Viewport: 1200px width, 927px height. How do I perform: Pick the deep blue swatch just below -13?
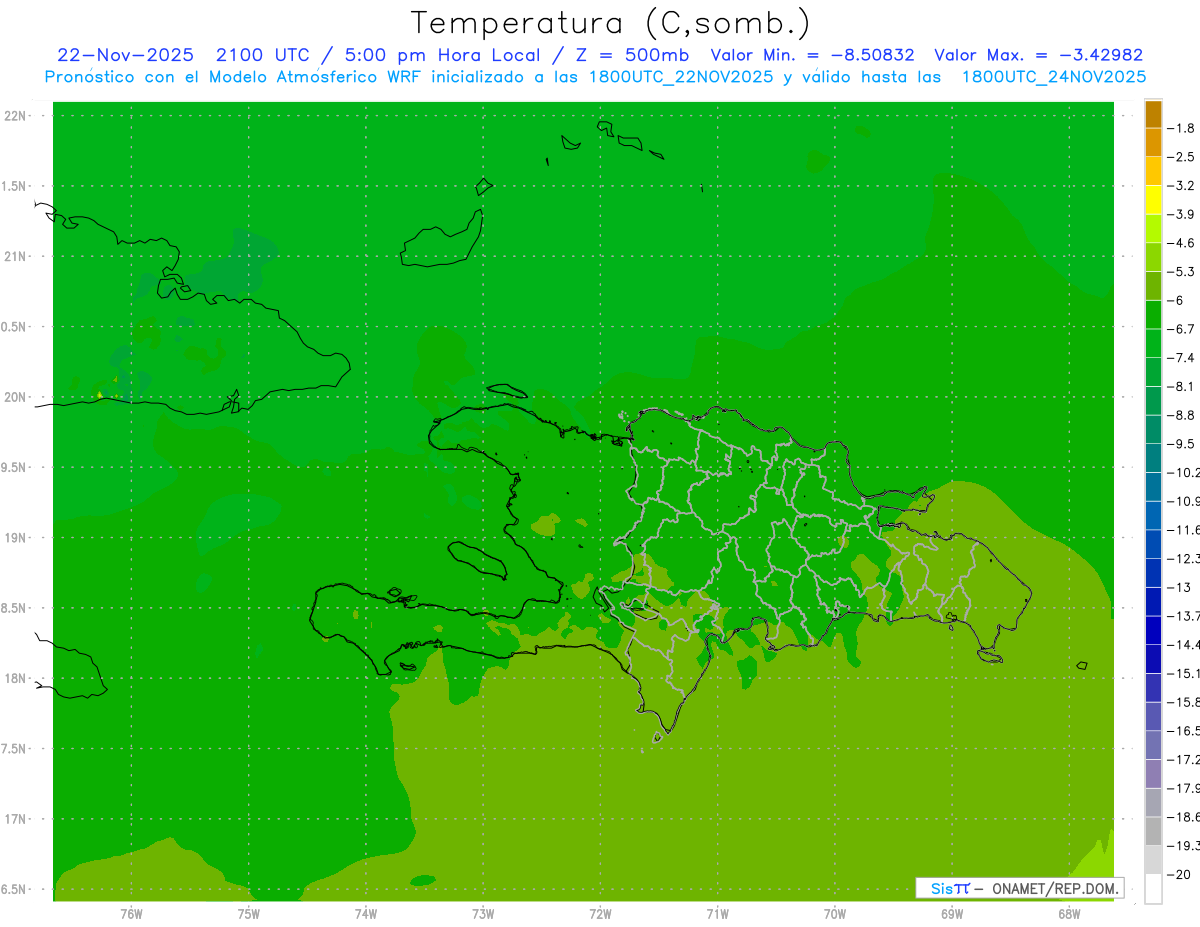(x=1153, y=601)
